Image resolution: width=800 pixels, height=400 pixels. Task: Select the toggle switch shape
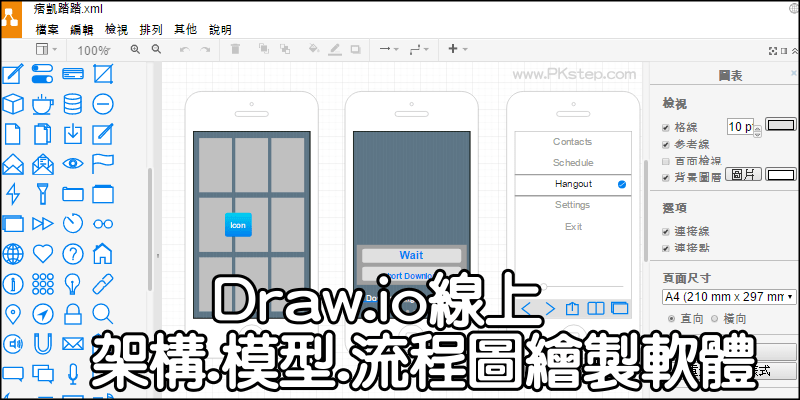point(43,74)
